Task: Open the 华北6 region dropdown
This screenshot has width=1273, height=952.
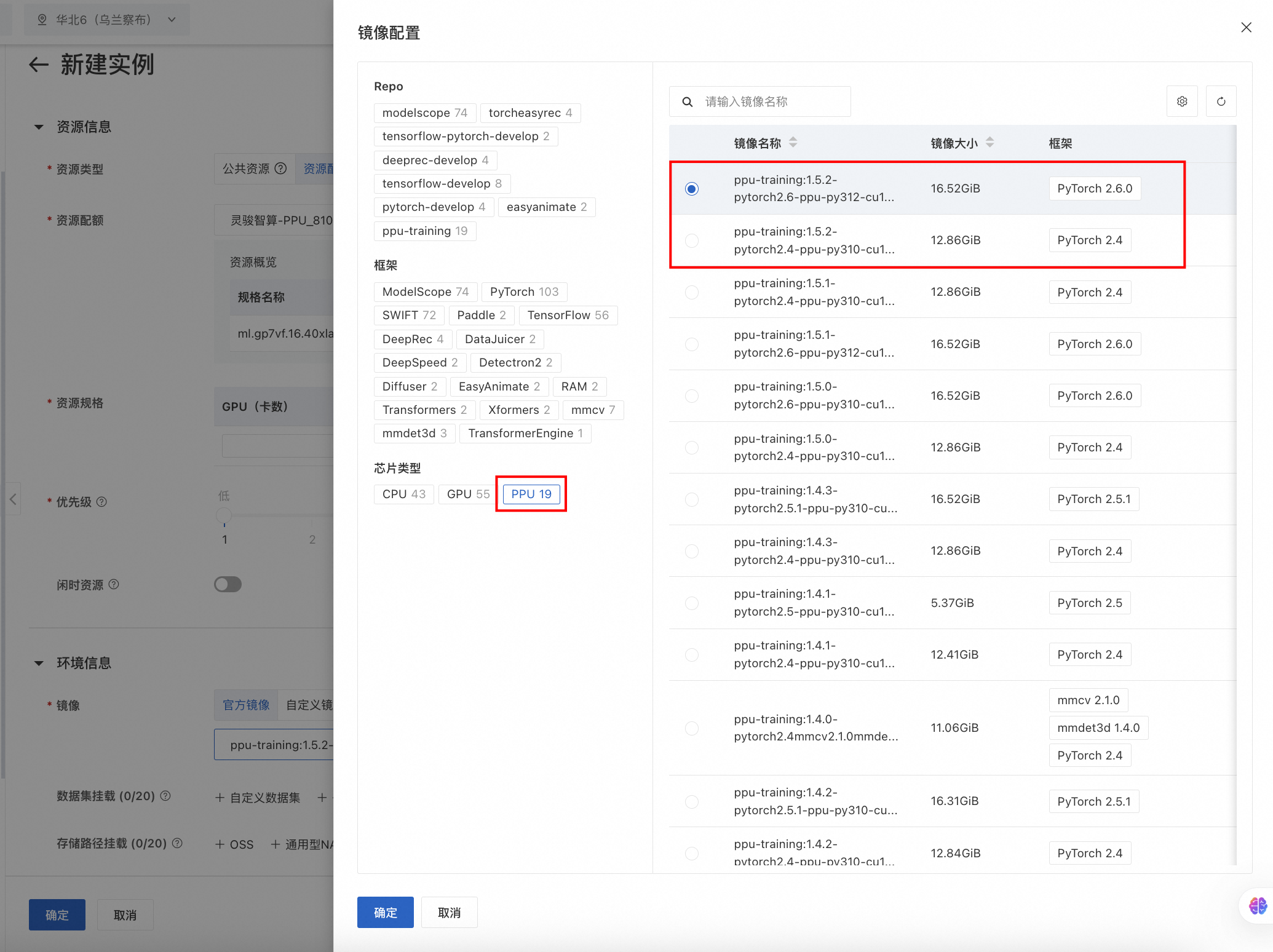Action: click(x=107, y=20)
